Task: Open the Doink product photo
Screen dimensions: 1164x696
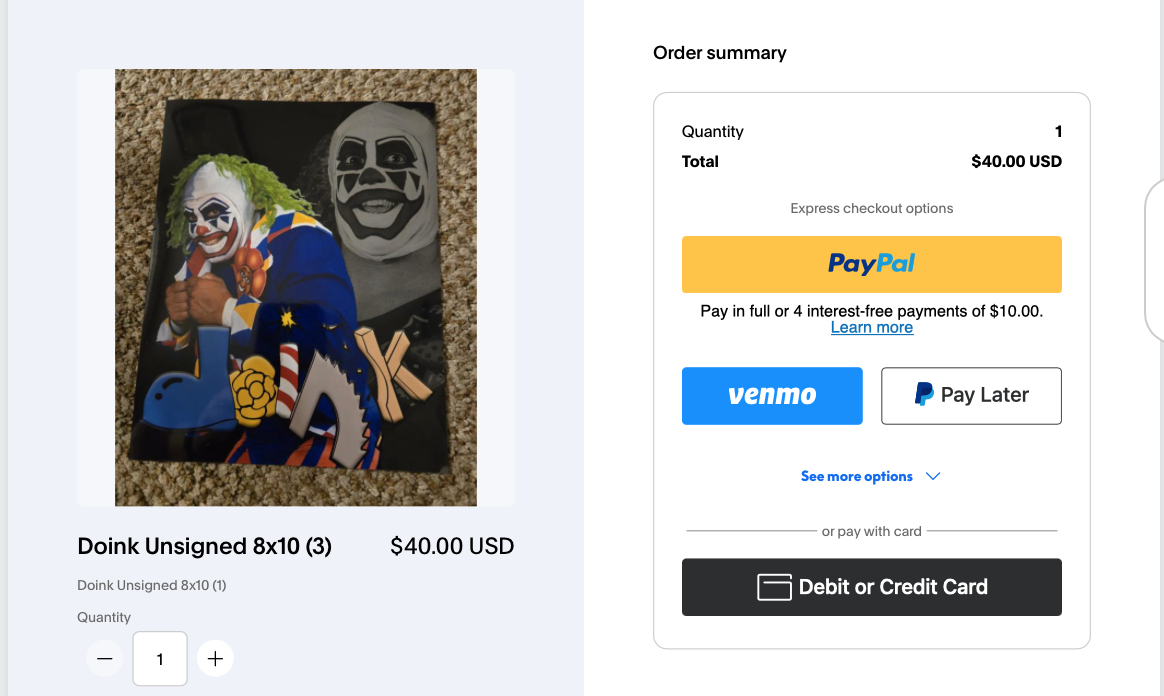Action: point(295,288)
